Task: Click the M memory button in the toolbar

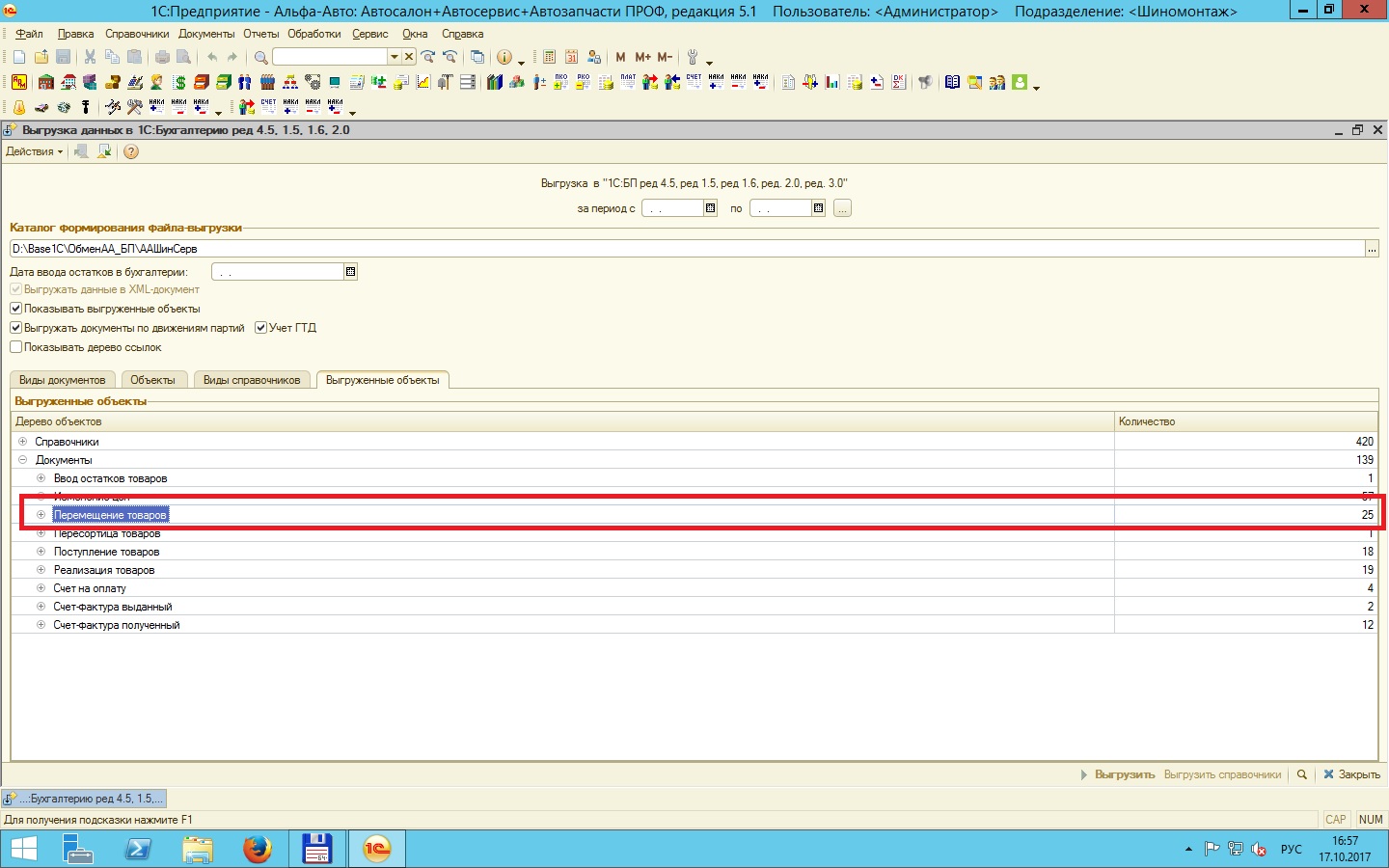Action: pos(620,57)
